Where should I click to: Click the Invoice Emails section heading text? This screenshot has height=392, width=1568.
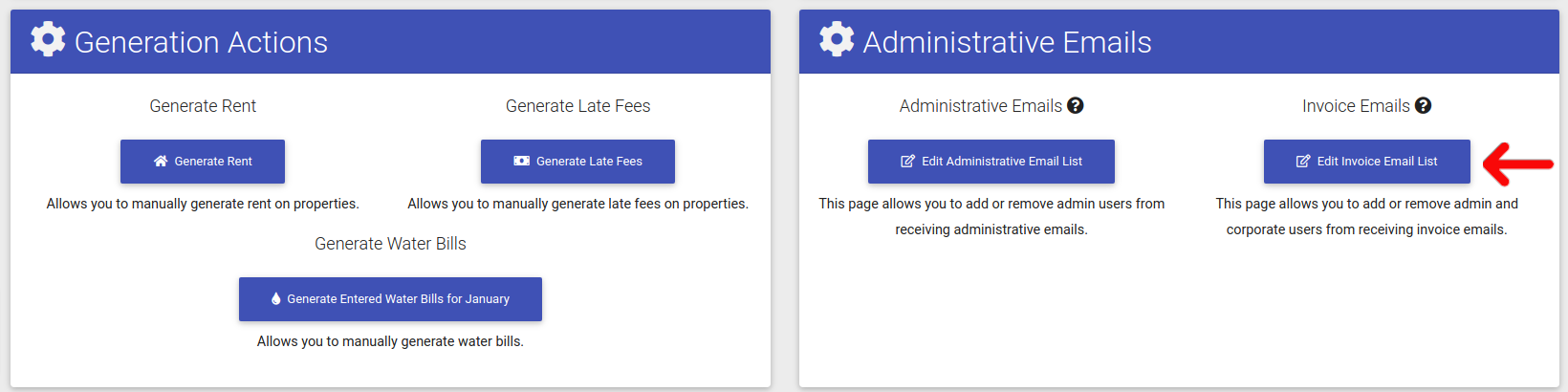[x=1356, y=106]
